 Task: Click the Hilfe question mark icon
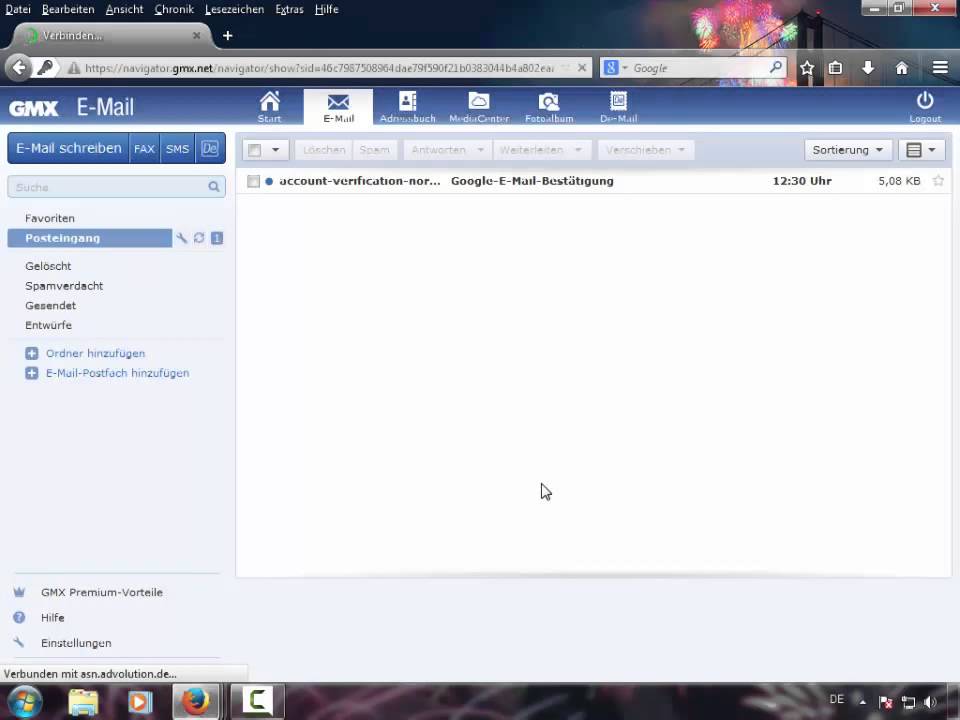(x=19, y=617)
